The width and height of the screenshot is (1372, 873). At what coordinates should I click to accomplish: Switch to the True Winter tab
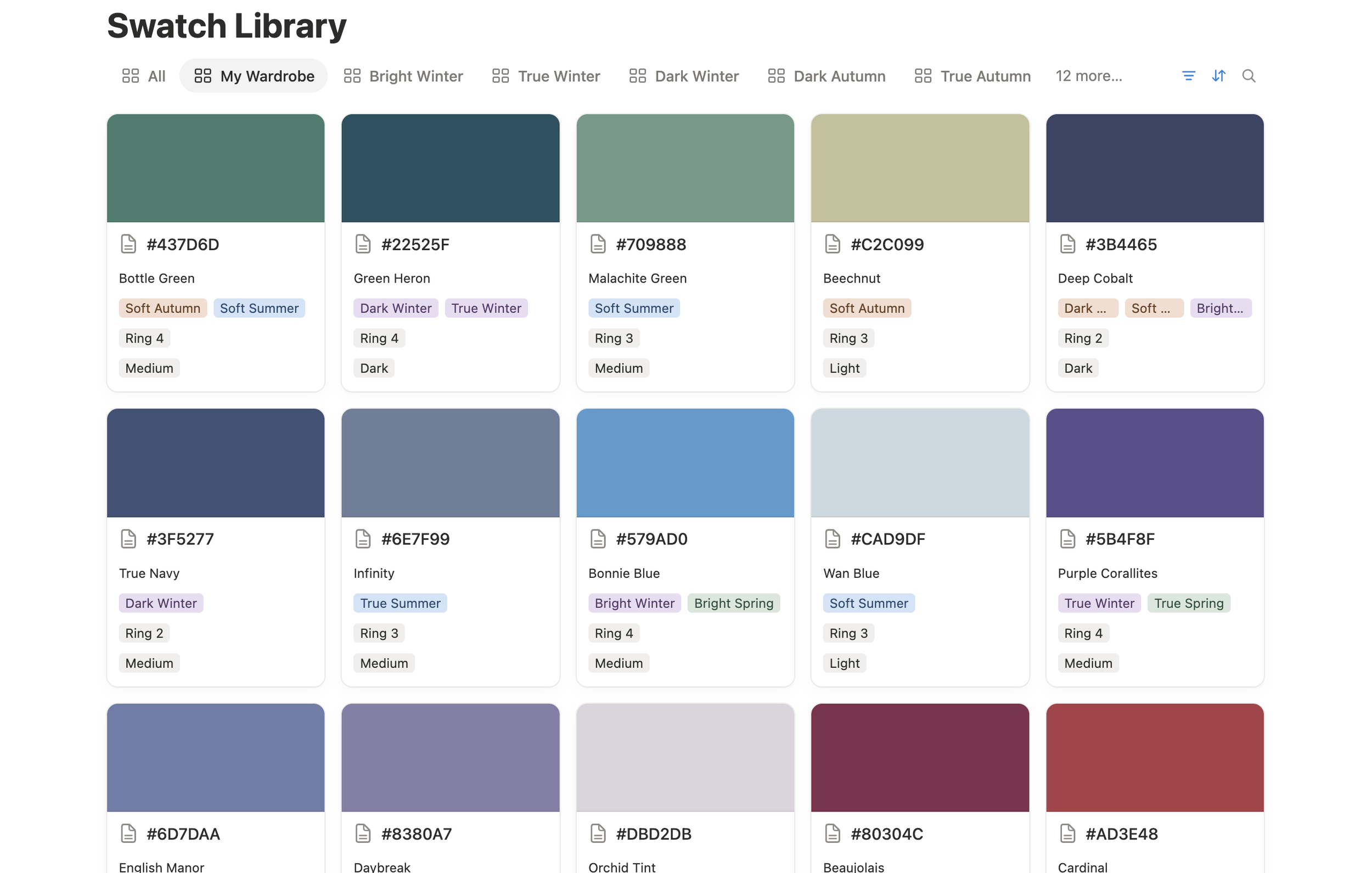tap(546, 76)
